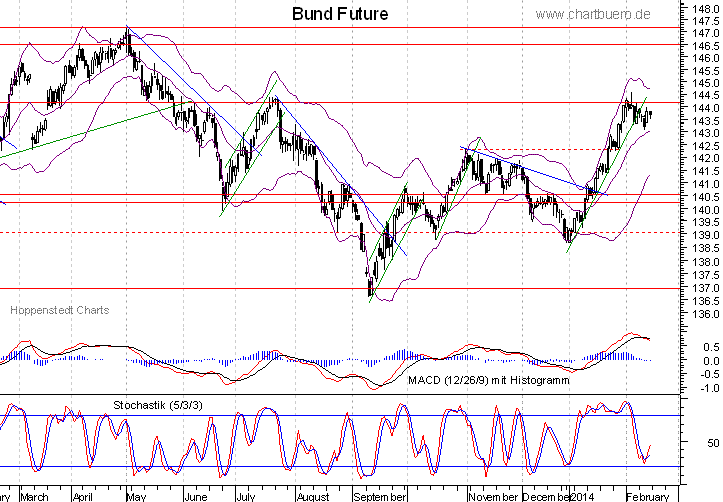Click the "July" month label on the time axis

[x=245, y=497]
